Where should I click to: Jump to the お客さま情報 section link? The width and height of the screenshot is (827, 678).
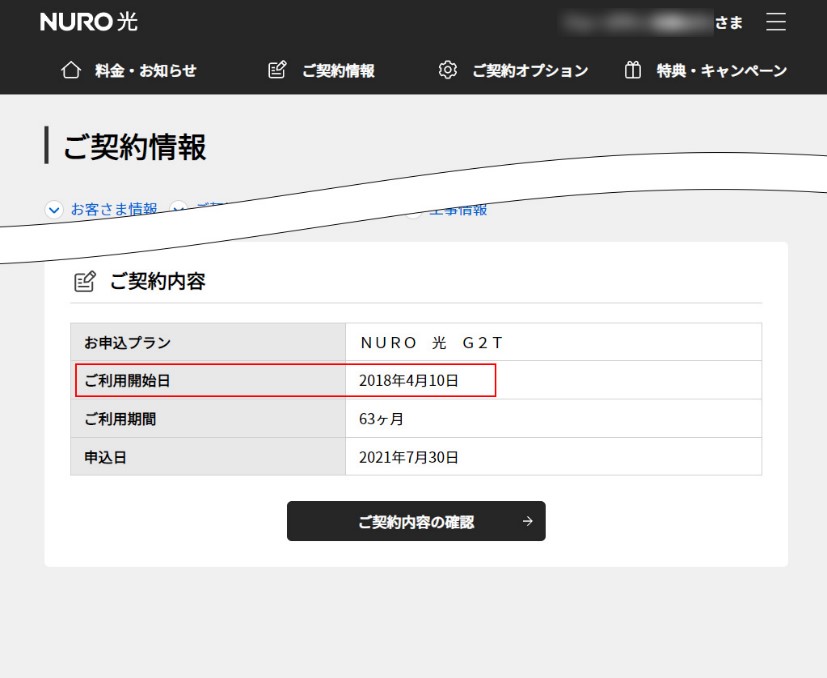click(113, 209)
